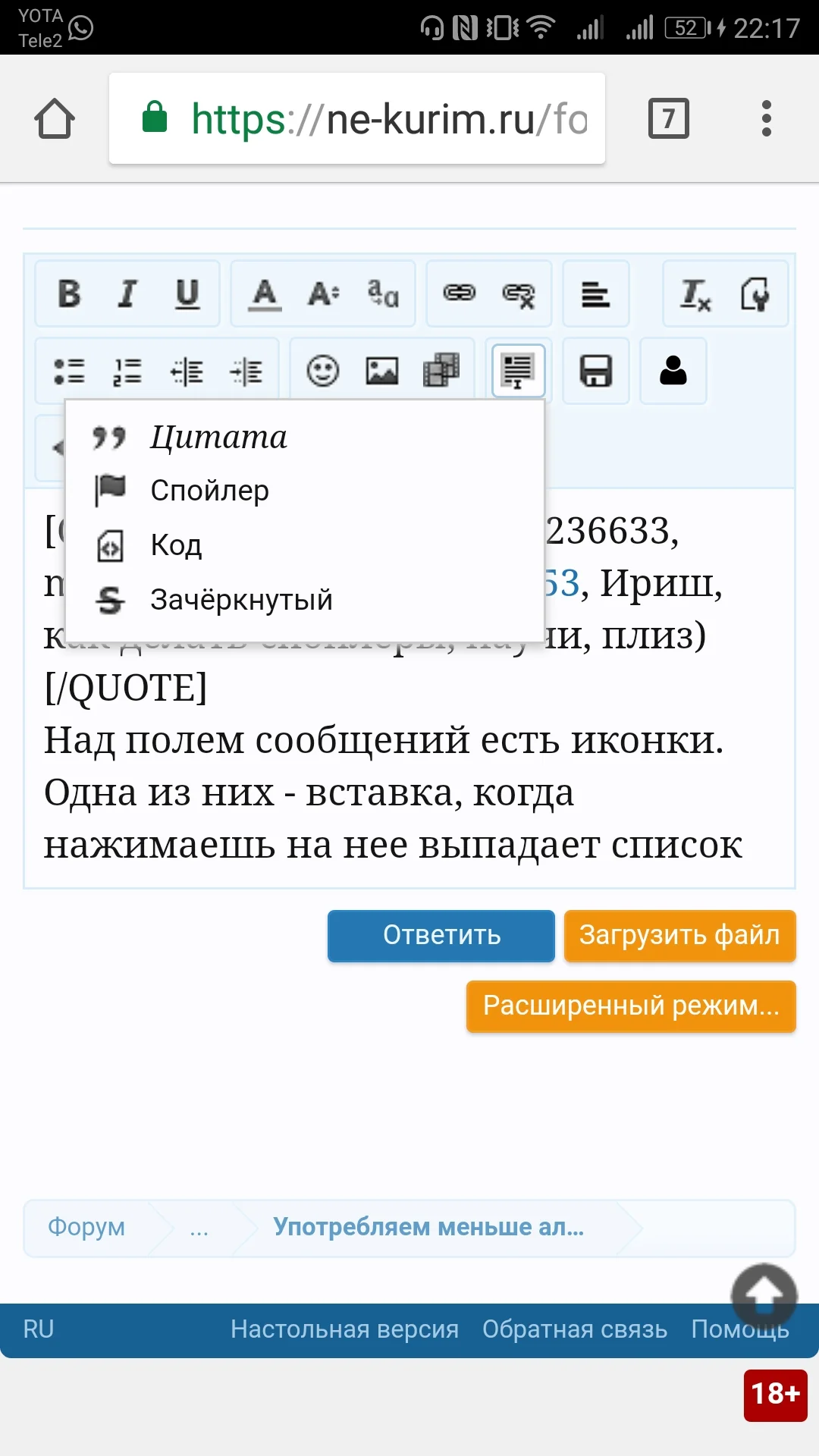Viewport: 819px width, 1456px height.
Task: Open the RU language selector
Action: coord(38,1329)
